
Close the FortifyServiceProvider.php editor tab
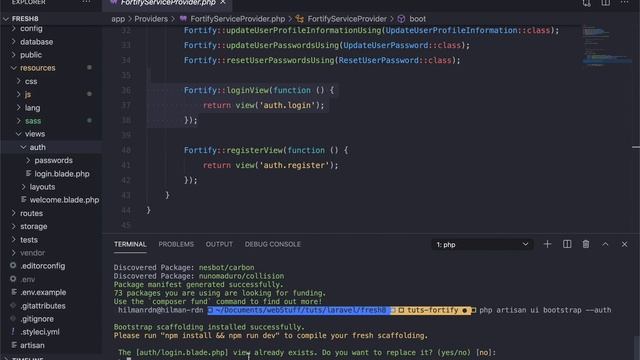coord(223,2)
